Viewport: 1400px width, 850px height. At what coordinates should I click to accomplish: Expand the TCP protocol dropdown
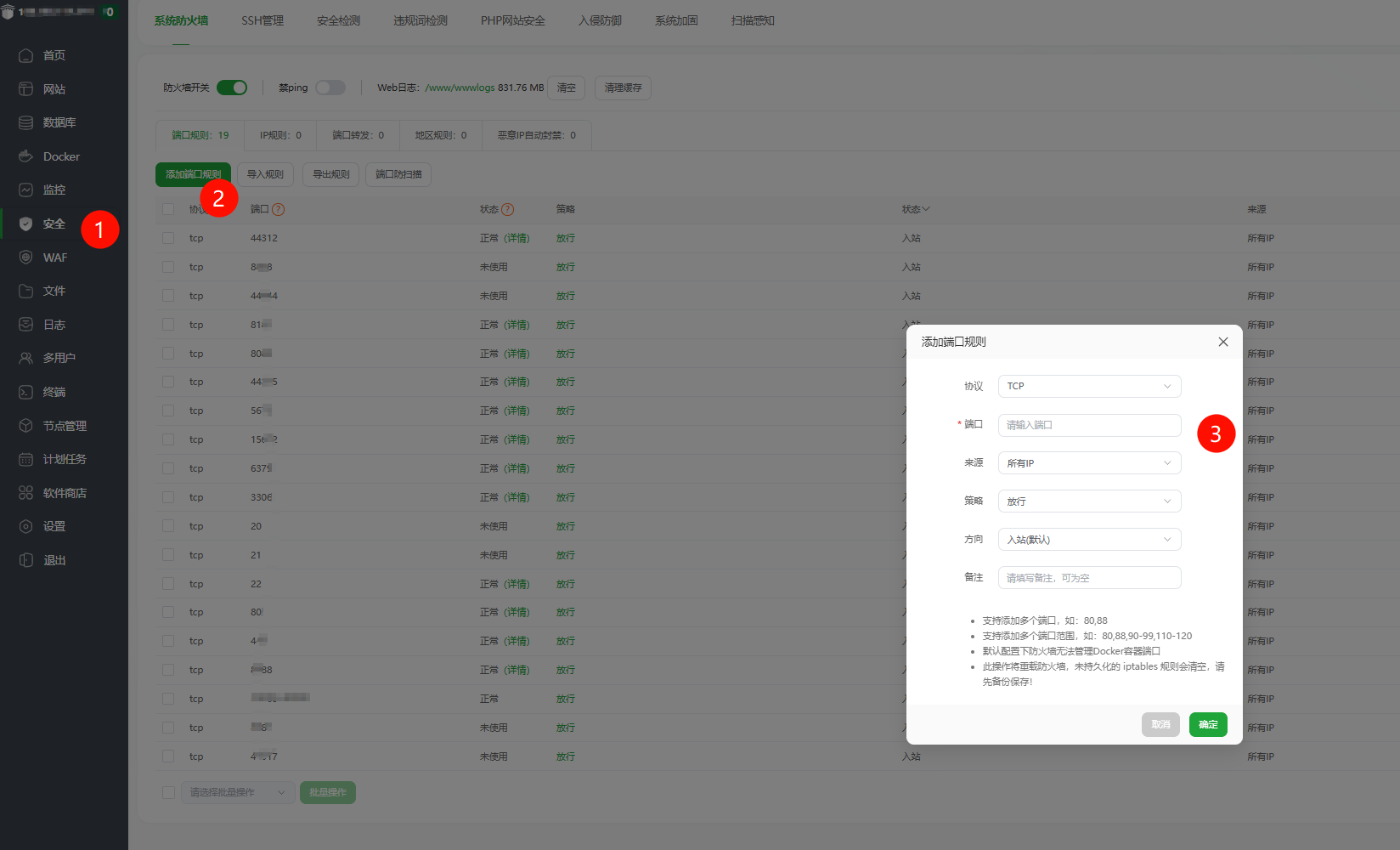[1089, 386]
